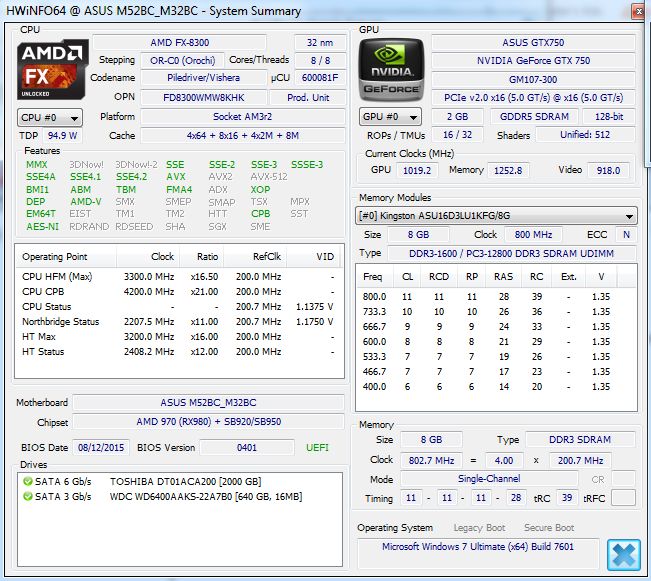Image resolution: width=651 pixels, height=581 pixels.
Task: Click the memory clock 802.7 MHz field
Action: pyautogui.click(x=431, y=461)
